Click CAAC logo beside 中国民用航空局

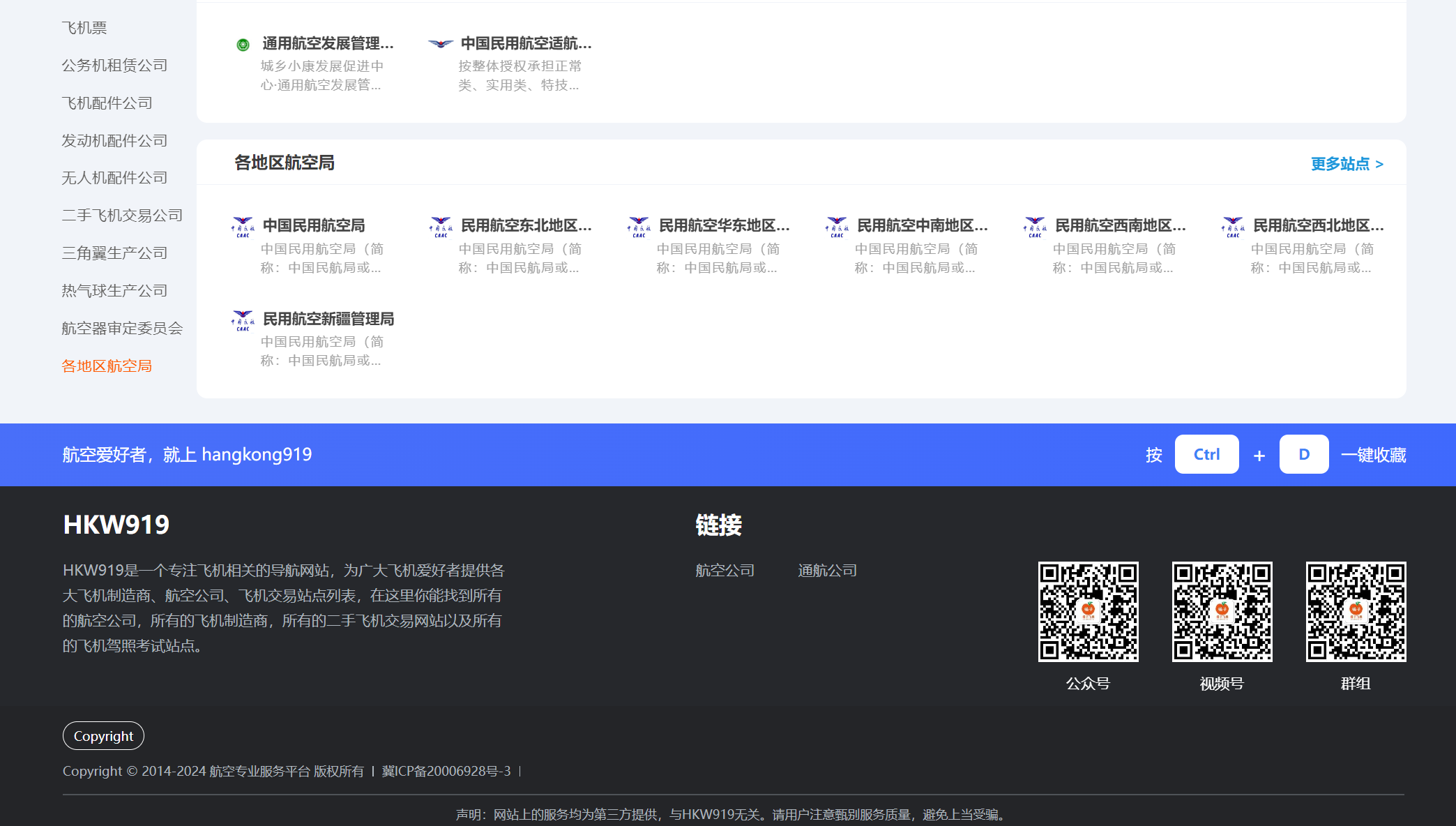coord(243,227)
